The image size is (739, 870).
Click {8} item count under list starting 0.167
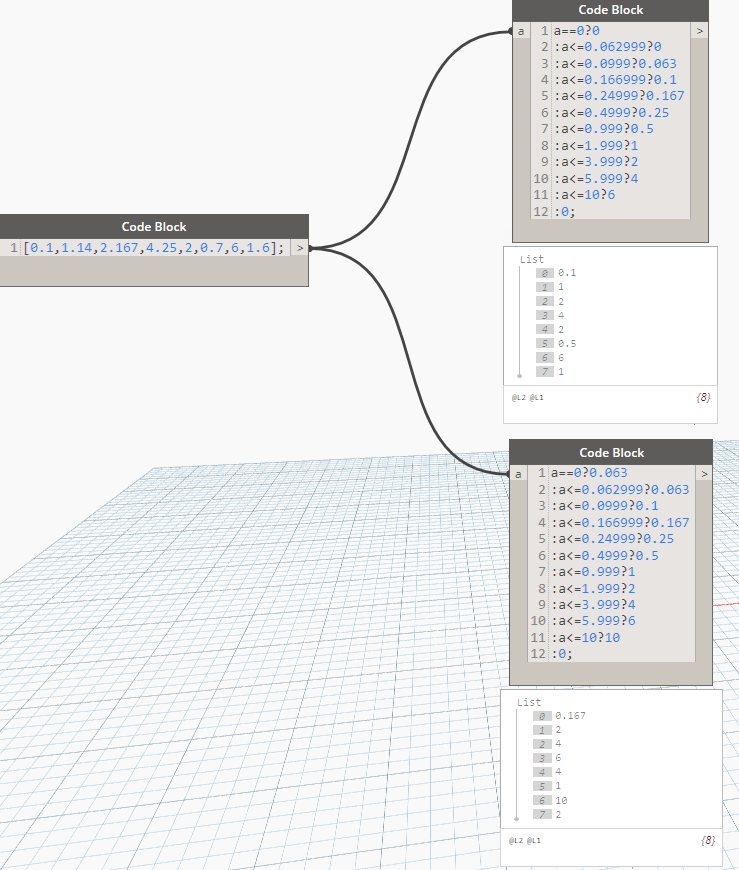pyautogui.click(x=708, y=840)
